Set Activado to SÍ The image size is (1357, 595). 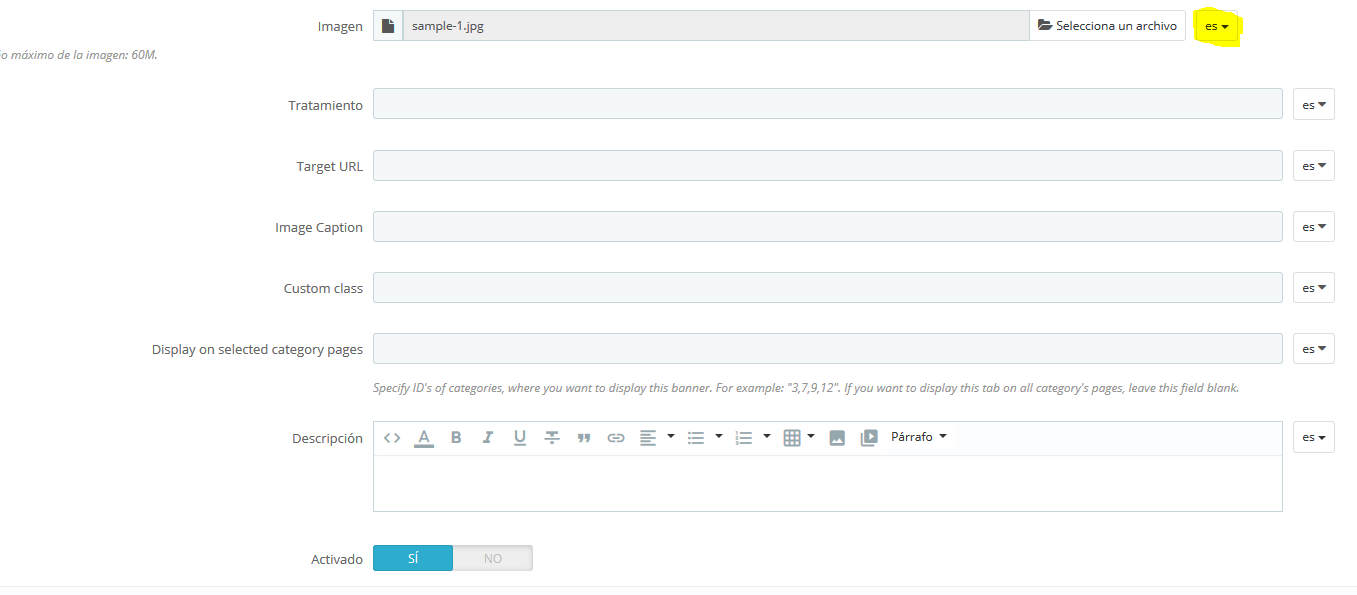[x=413, y=558]
